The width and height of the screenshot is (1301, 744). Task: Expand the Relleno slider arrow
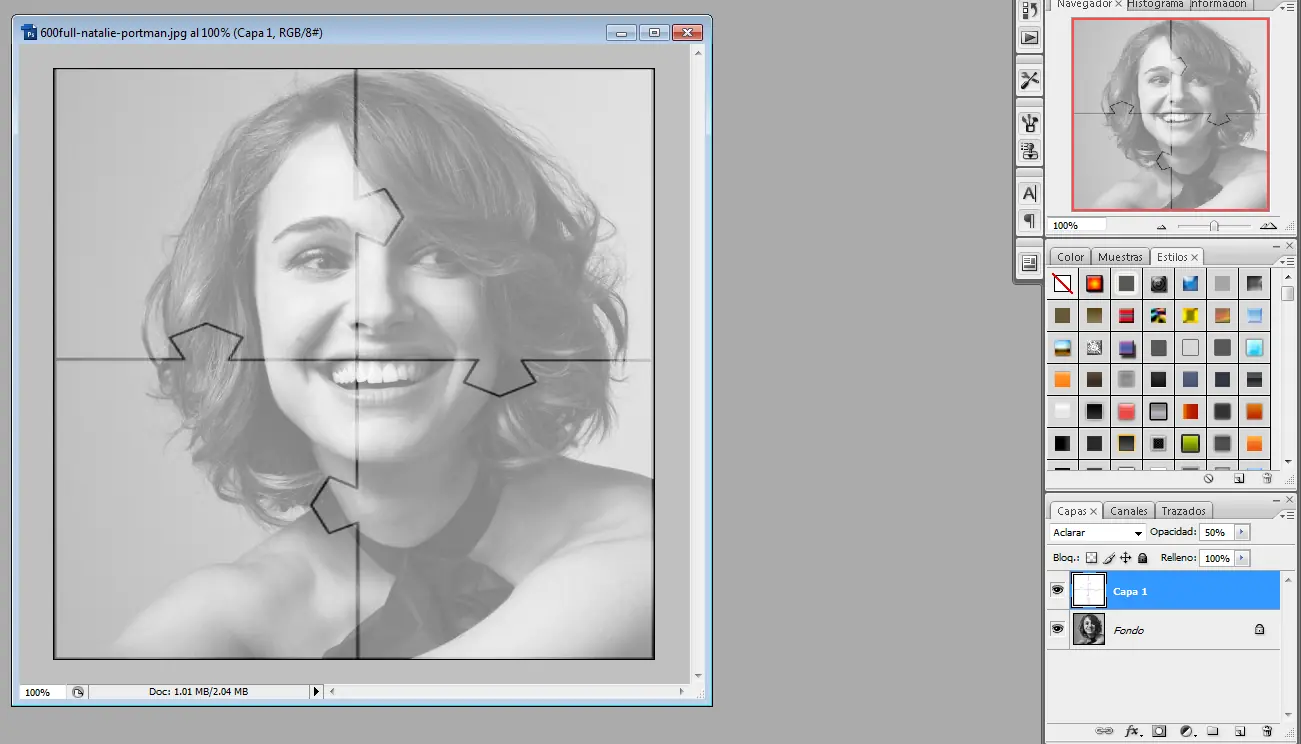(x=1242, y=558)
